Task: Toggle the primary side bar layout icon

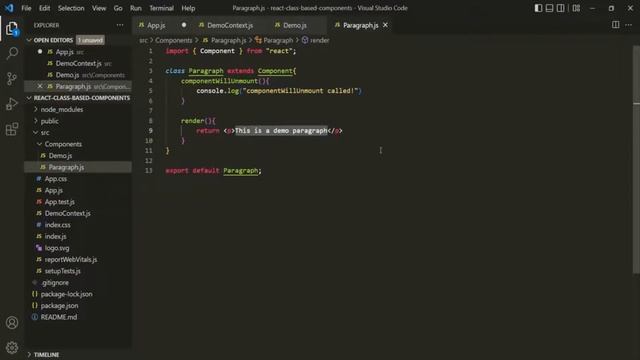Action: (538, 8)
